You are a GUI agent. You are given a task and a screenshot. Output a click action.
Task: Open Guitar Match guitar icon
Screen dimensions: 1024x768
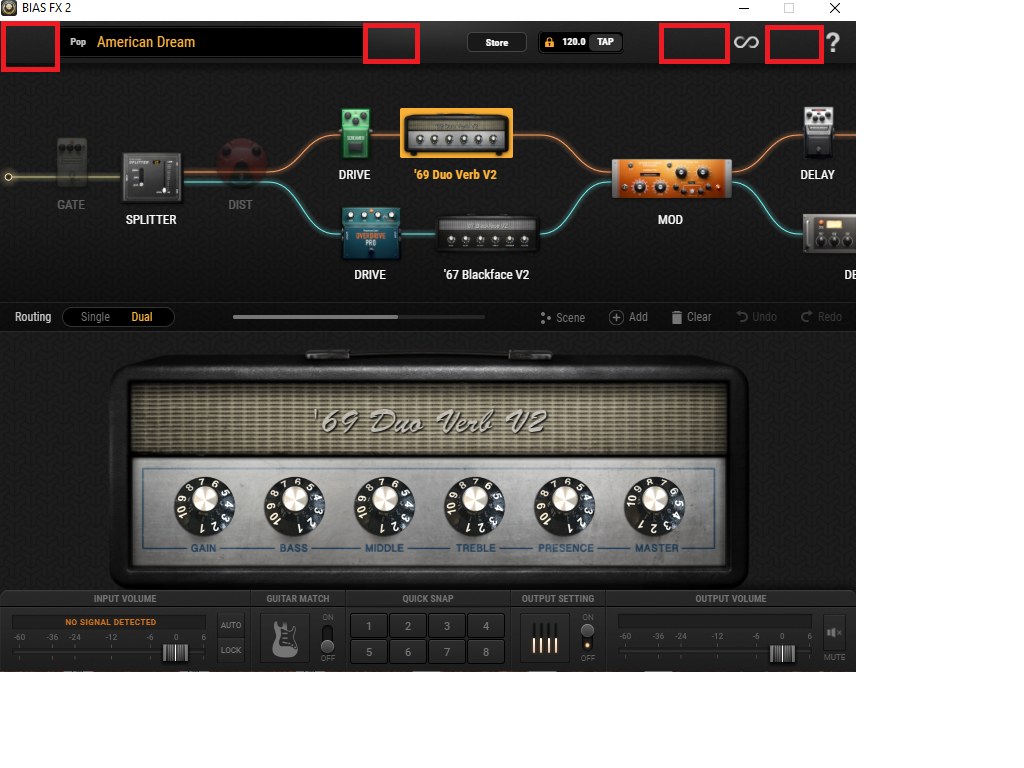click(x=285, y=638)
